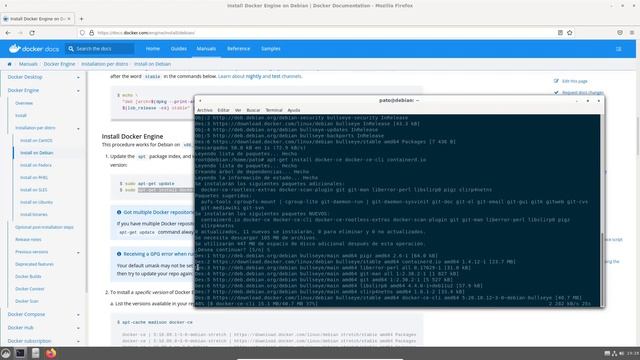Select the Manuals tab in docs header
Image resolution: width=640 pixels, height=360 pixels.
click(x=206, y=49)
